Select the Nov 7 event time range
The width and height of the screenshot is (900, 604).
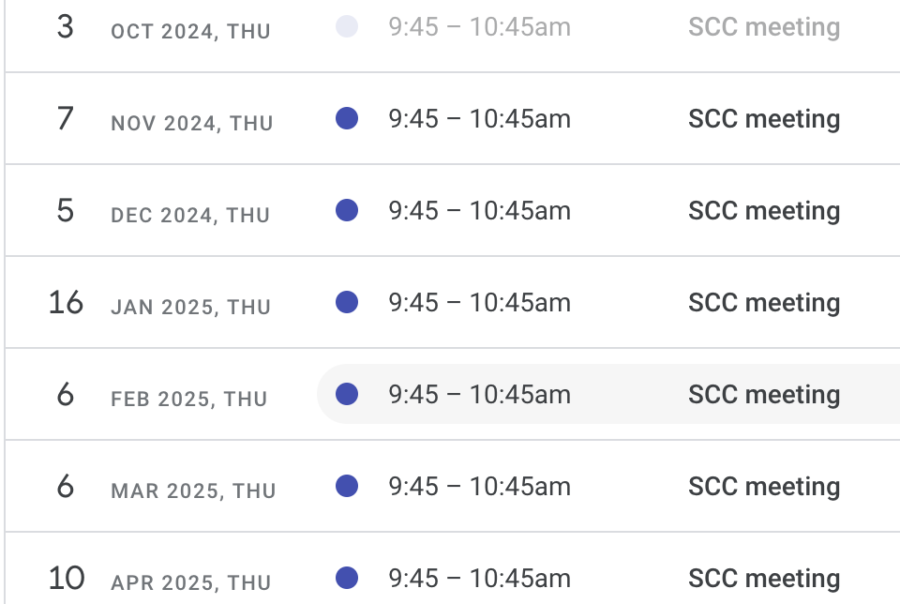pos(479,119)
